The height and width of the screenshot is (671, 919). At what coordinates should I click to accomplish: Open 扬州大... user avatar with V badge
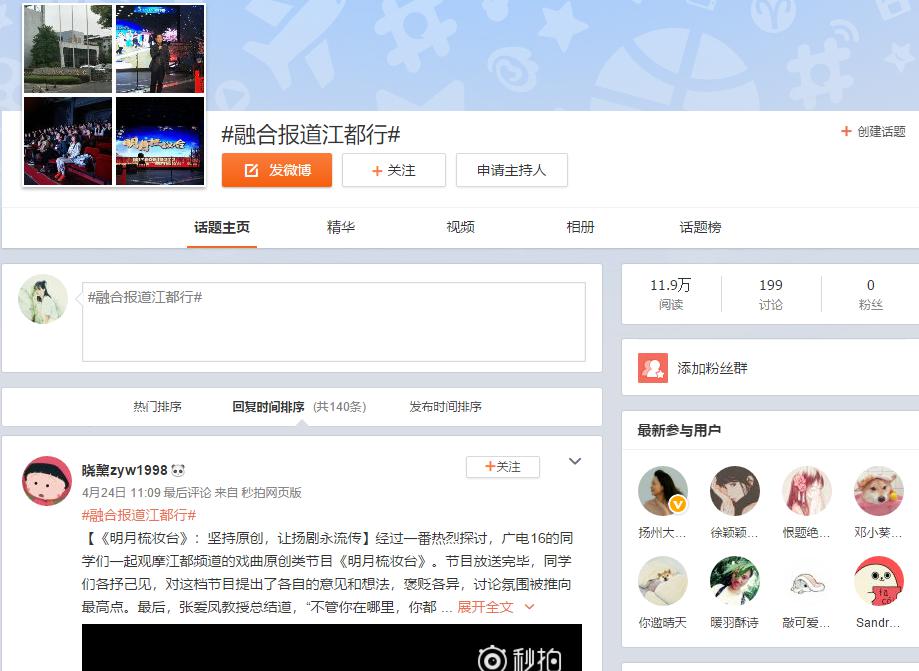tap(662, 491)
